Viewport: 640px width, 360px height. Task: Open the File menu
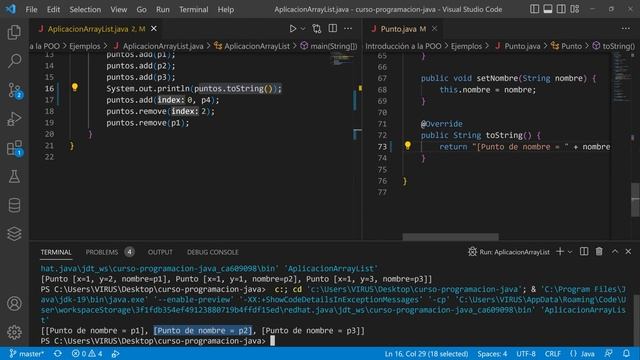[31, 9]
